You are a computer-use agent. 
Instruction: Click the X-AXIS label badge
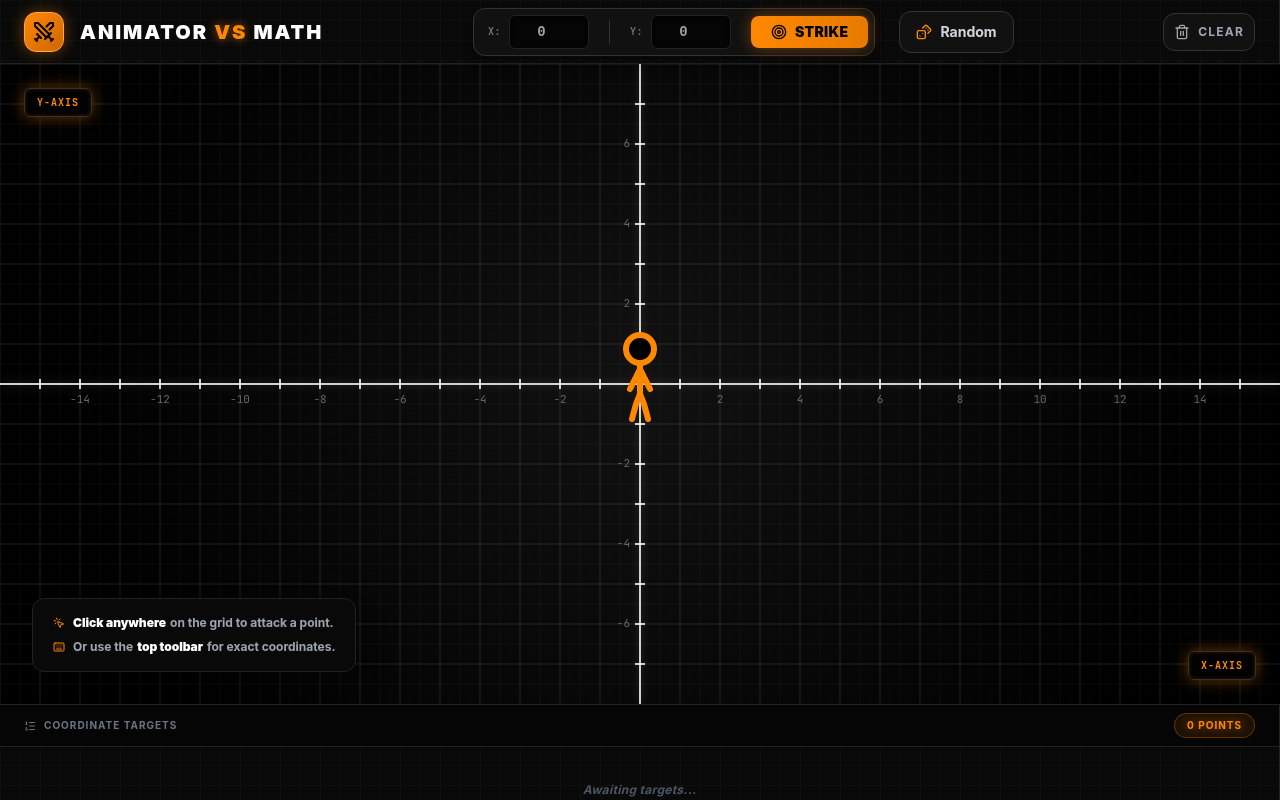pos(1222,665)
